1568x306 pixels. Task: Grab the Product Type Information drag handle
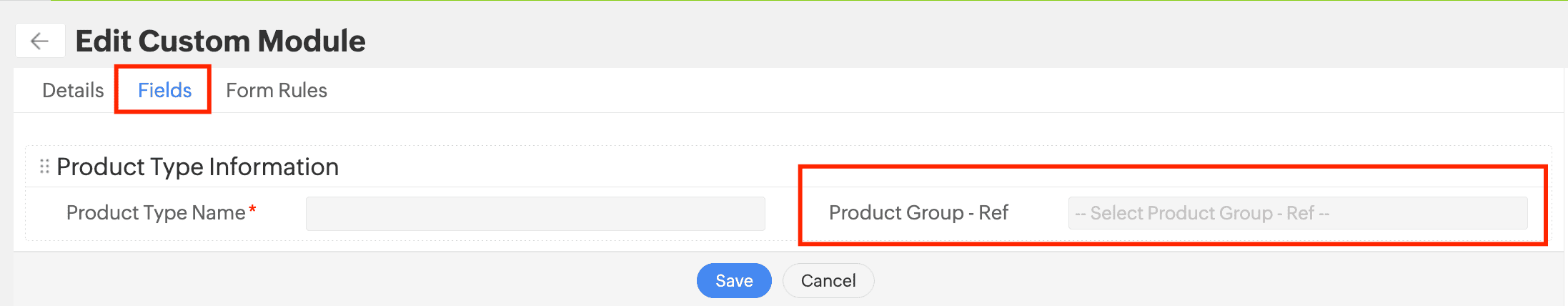pos(44,167)
